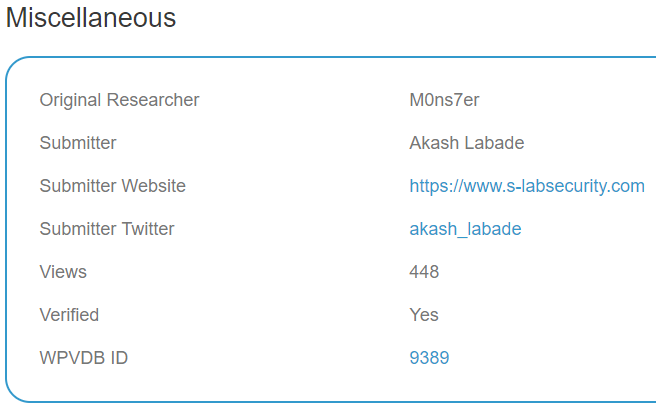Select the M0ns7er researcher name
Screen dimensions: 656x411
pyautogui.click(x=444, y=100)
